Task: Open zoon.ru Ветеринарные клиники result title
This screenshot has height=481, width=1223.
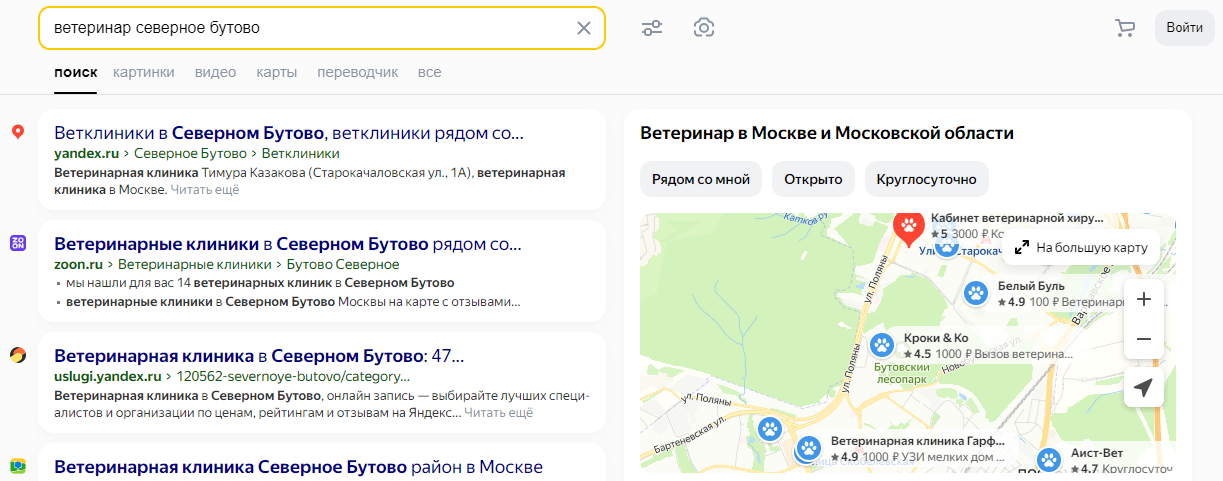Action: (x=288, y=244)
